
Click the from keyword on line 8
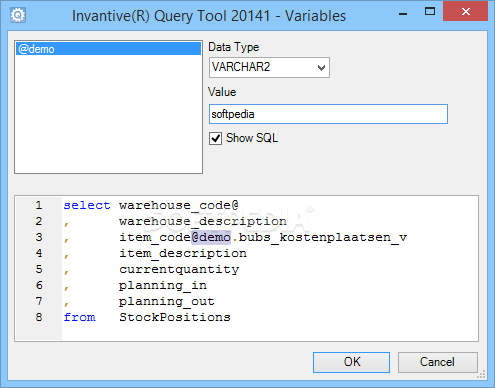[79, 317]
